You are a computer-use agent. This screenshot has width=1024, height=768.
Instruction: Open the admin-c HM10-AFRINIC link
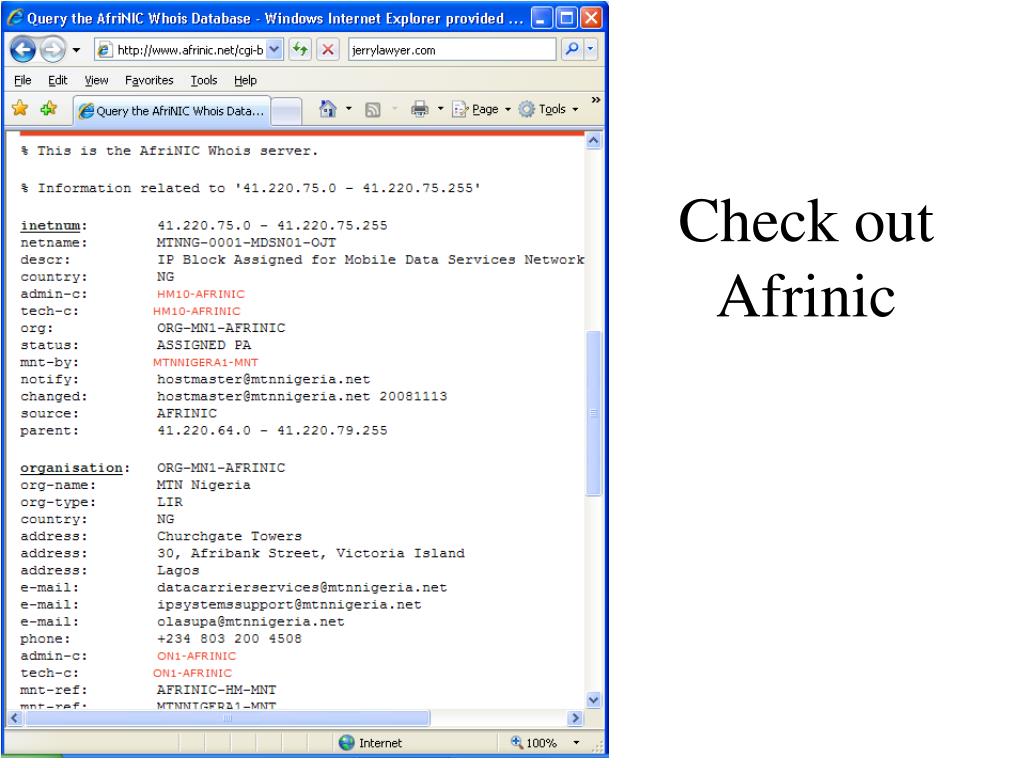click(x=200, y=295)
